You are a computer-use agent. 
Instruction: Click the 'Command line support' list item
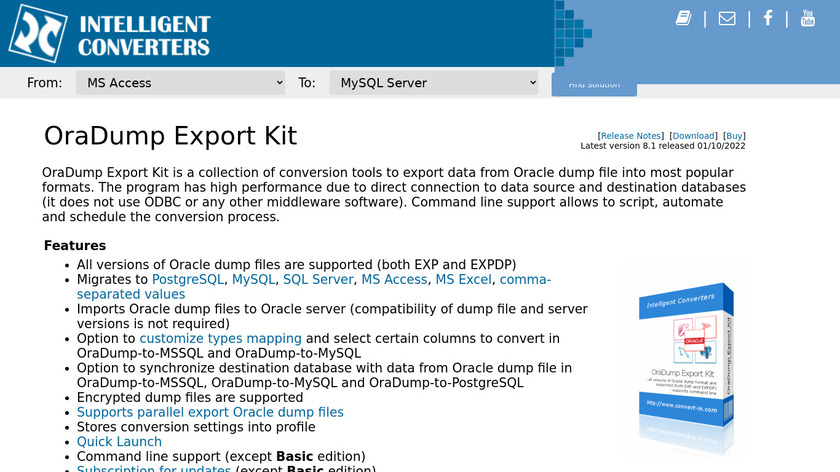click(x=221, y=456)
